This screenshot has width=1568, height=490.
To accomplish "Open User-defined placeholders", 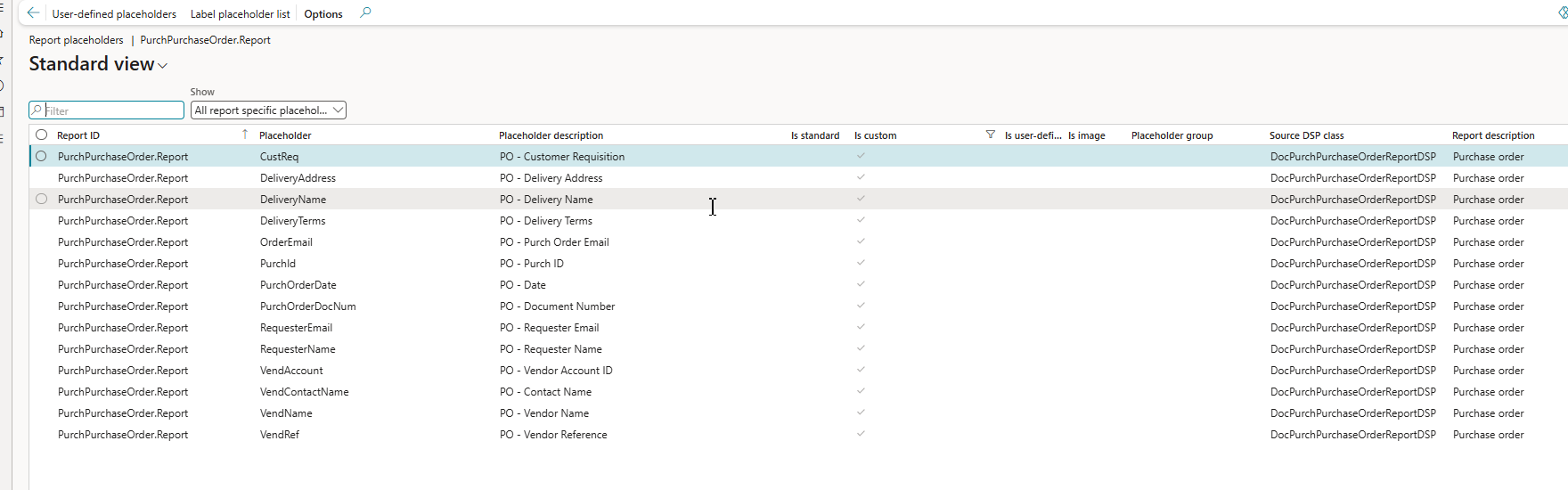I will pos(114,14).
